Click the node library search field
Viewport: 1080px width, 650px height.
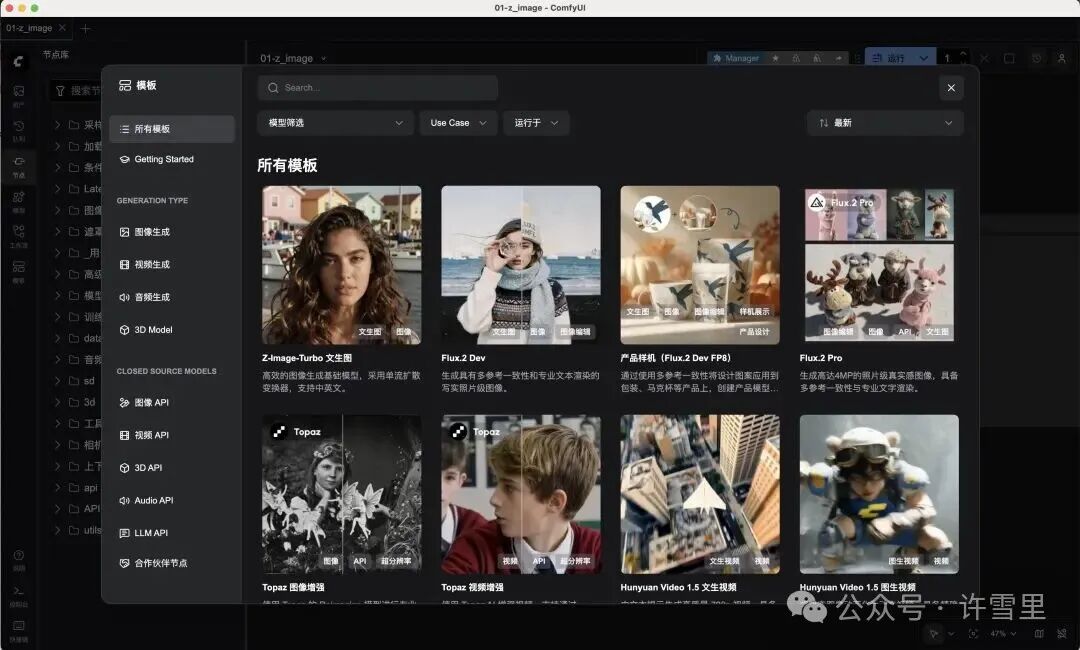pyautogui.click(x=76, y=91)
